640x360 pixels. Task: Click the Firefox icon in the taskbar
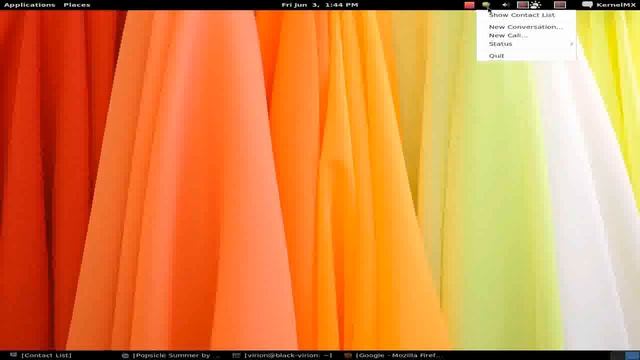tap(348, 356)
